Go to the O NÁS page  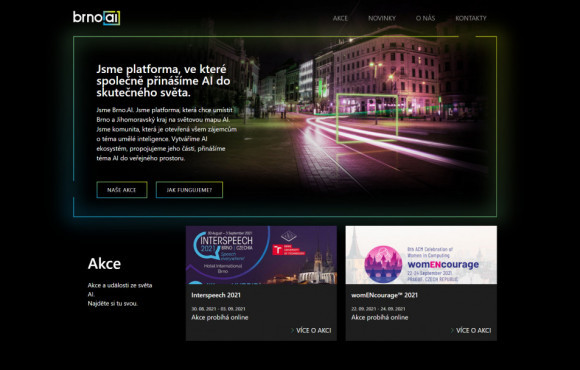[425, 18]
